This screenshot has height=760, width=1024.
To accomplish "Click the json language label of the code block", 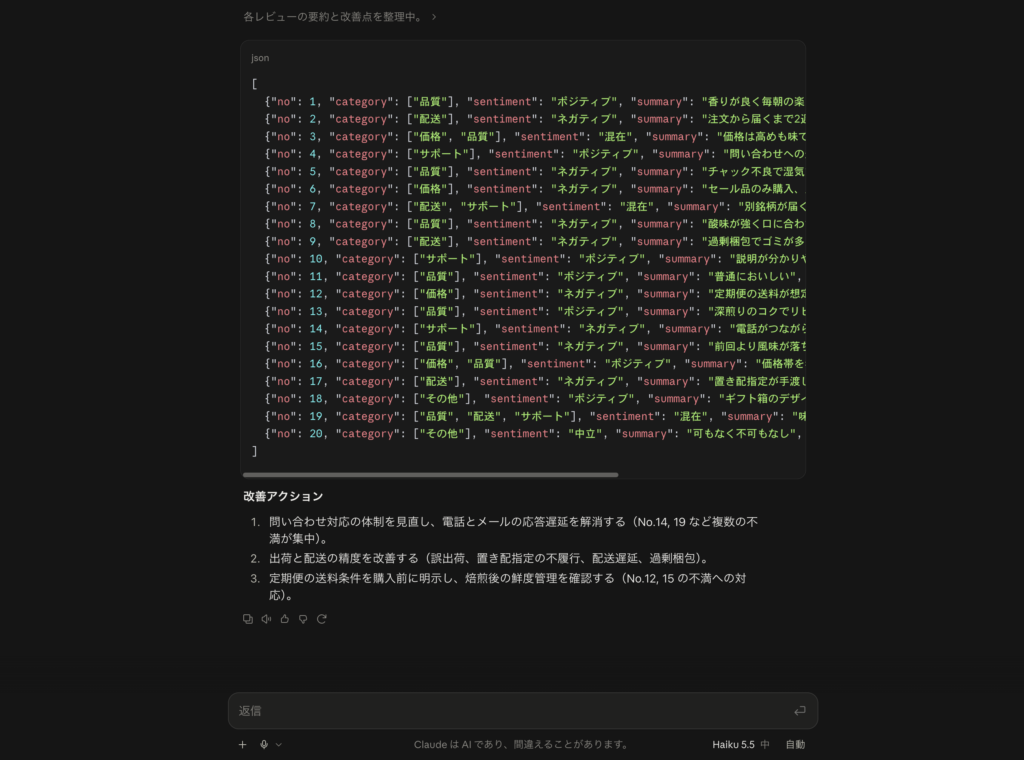I will 260,57.
